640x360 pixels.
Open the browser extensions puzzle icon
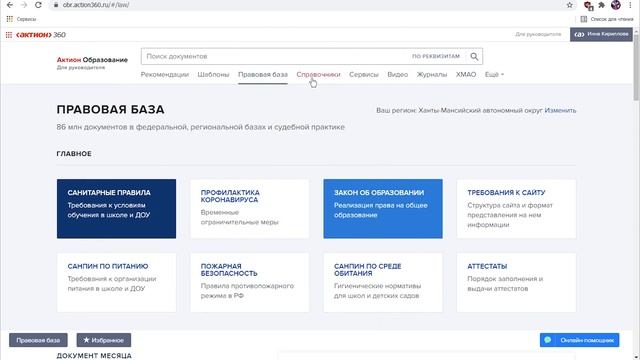pos(601,5)
